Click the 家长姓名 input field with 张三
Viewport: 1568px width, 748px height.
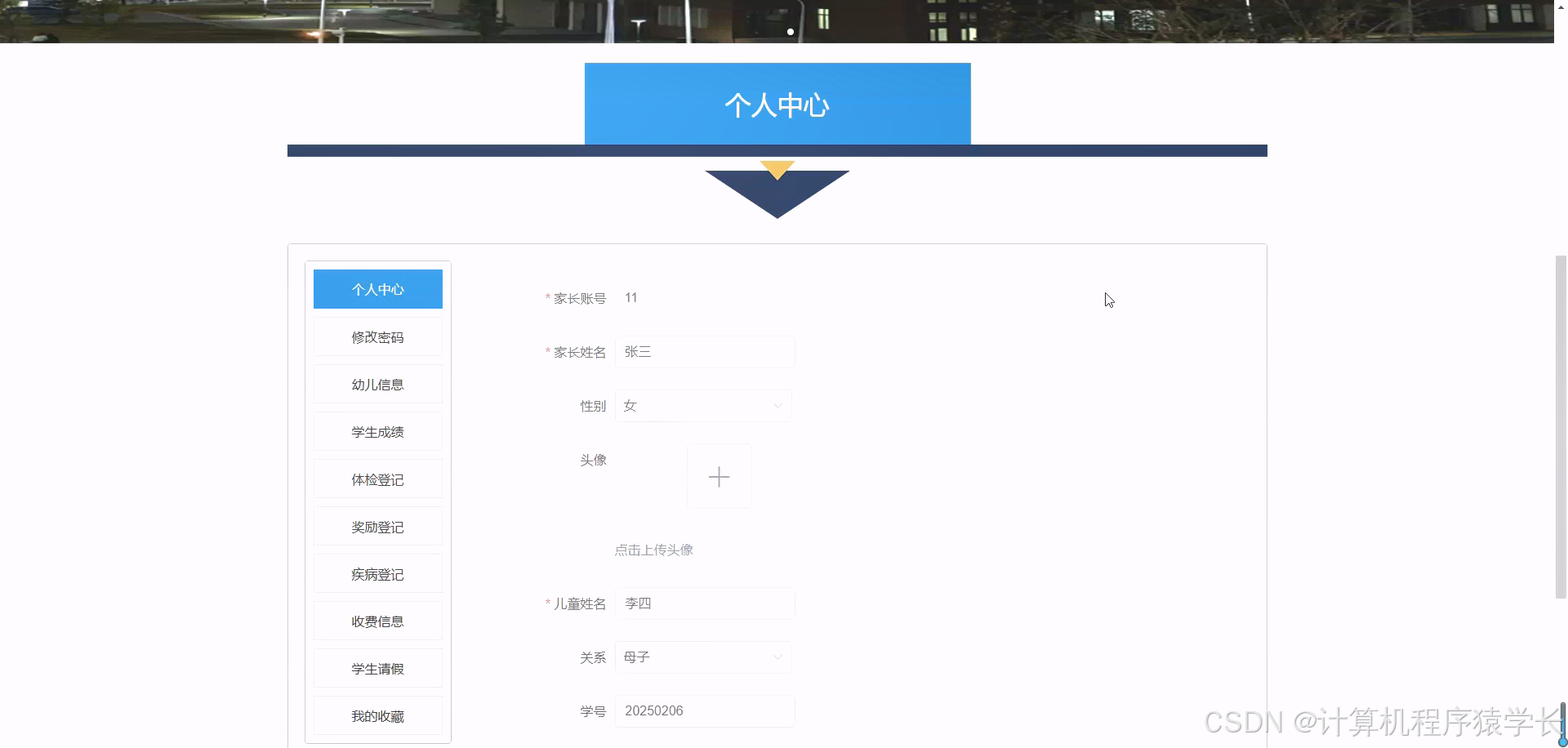pyautogui.click(x=705, y=352)
